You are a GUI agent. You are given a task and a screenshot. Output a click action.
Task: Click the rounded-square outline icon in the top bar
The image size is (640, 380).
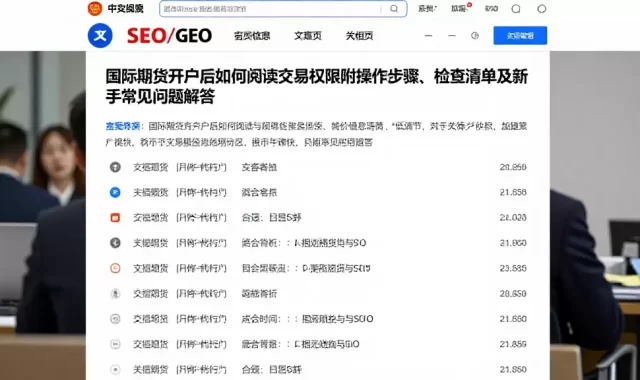tap(516, 9)
